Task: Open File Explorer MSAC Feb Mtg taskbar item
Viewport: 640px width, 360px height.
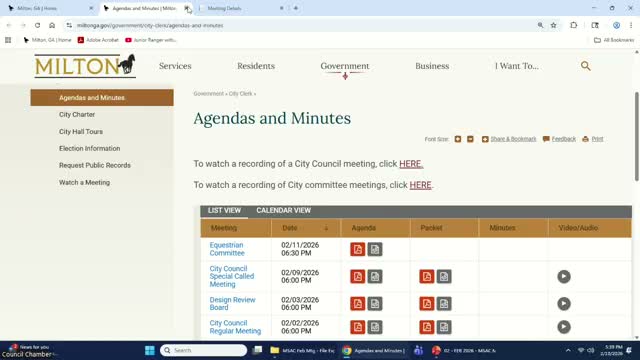Action: (302, 350)
